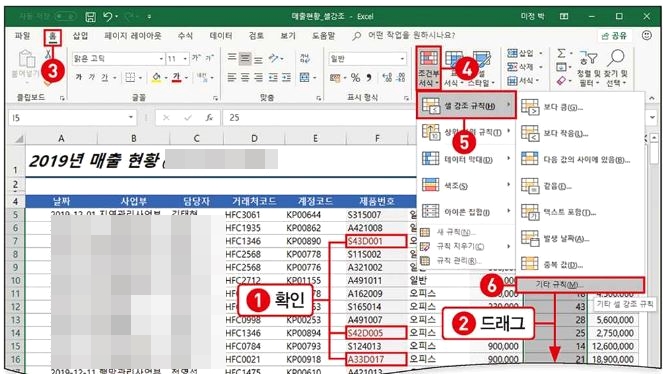Switch to the Data (데이터) tab
Screen dimensions: 669x374
point(221,36)
